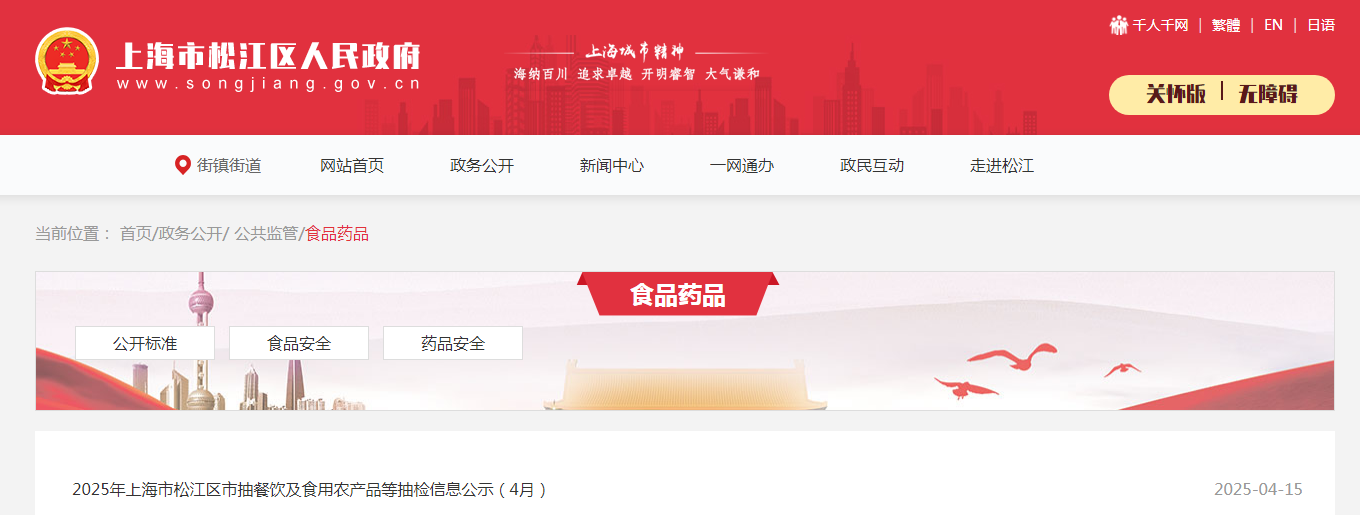Enable 无障碍 accessibility mode
Screen dimensions: 1360x515
pos(1268,95)
